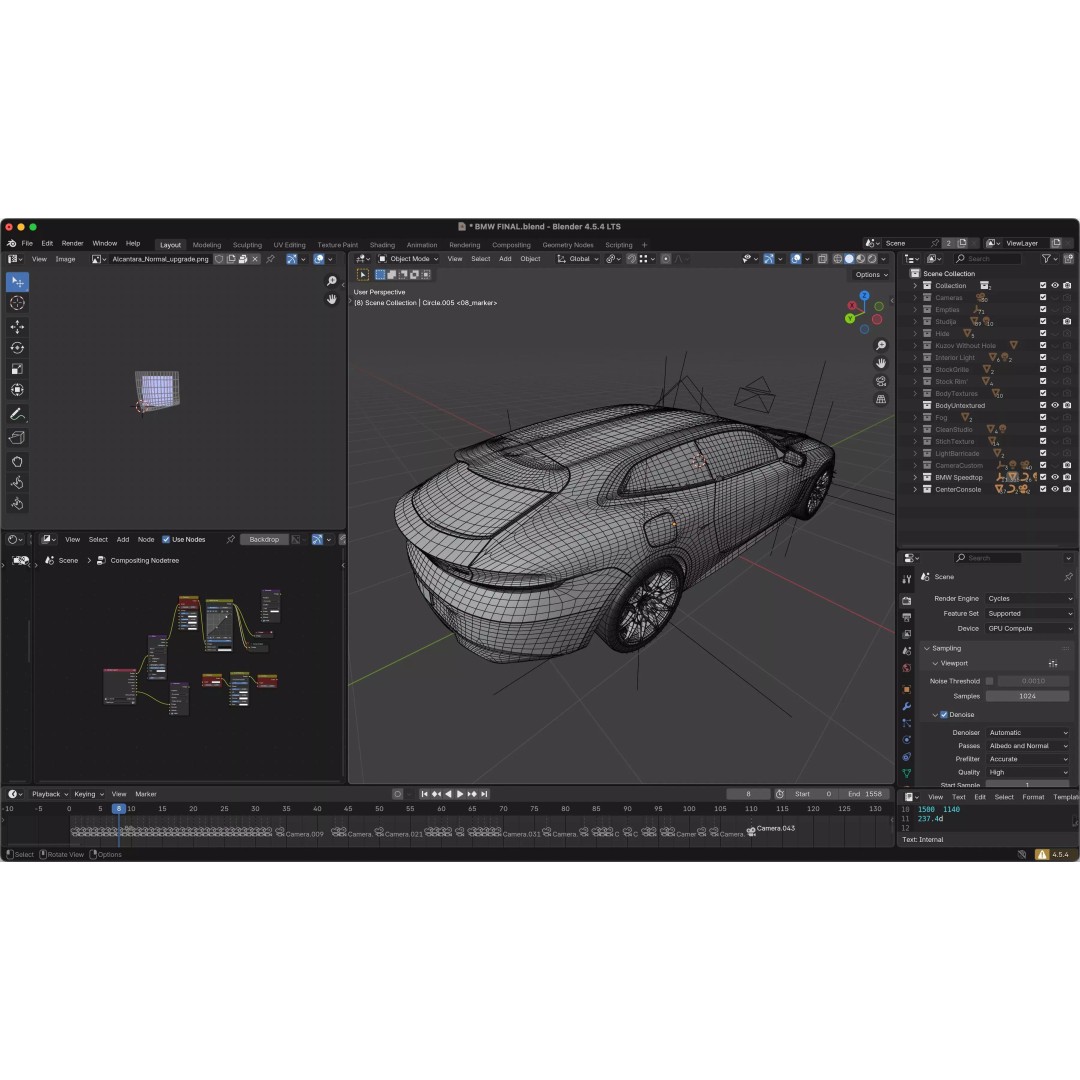Open the Object Data tab (green triangle)

(x=906, y=773)
